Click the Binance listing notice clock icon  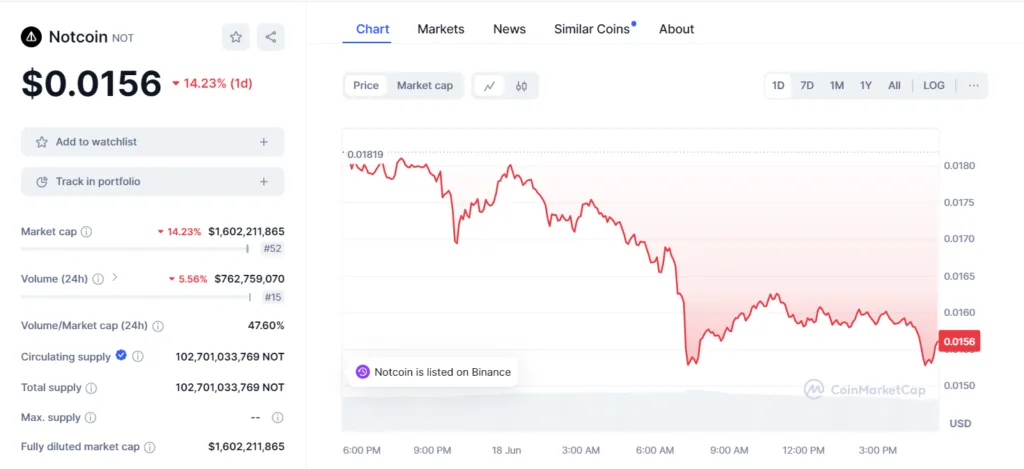point(362,372)
